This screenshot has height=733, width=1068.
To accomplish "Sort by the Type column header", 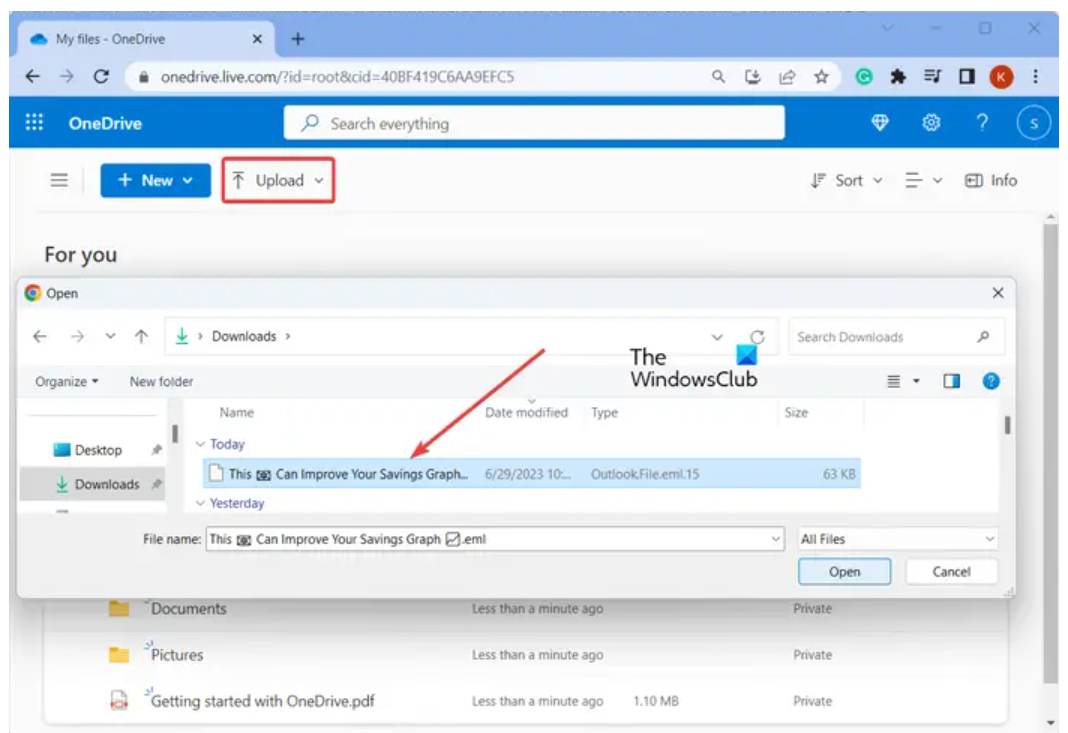I will point(604,412).
